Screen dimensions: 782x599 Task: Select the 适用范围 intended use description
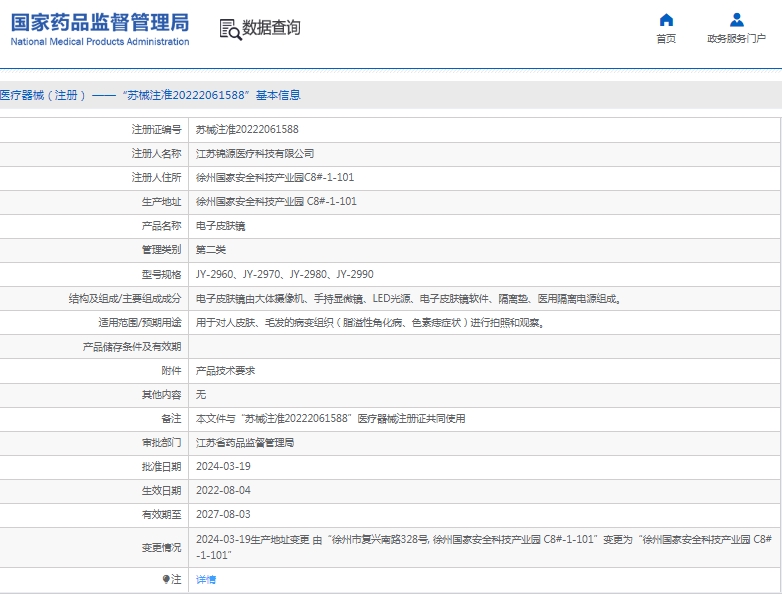pyautogui.click(x=370, y=323)
